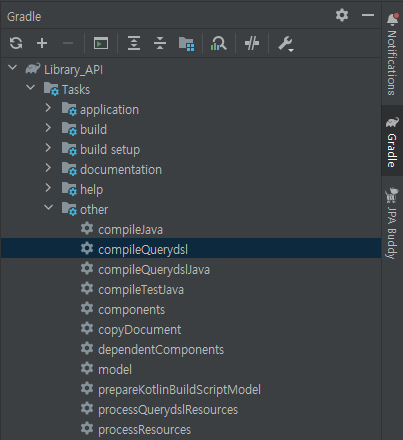Collapse the Library_API project node
The image size is (403, 440).
(13, 68)
